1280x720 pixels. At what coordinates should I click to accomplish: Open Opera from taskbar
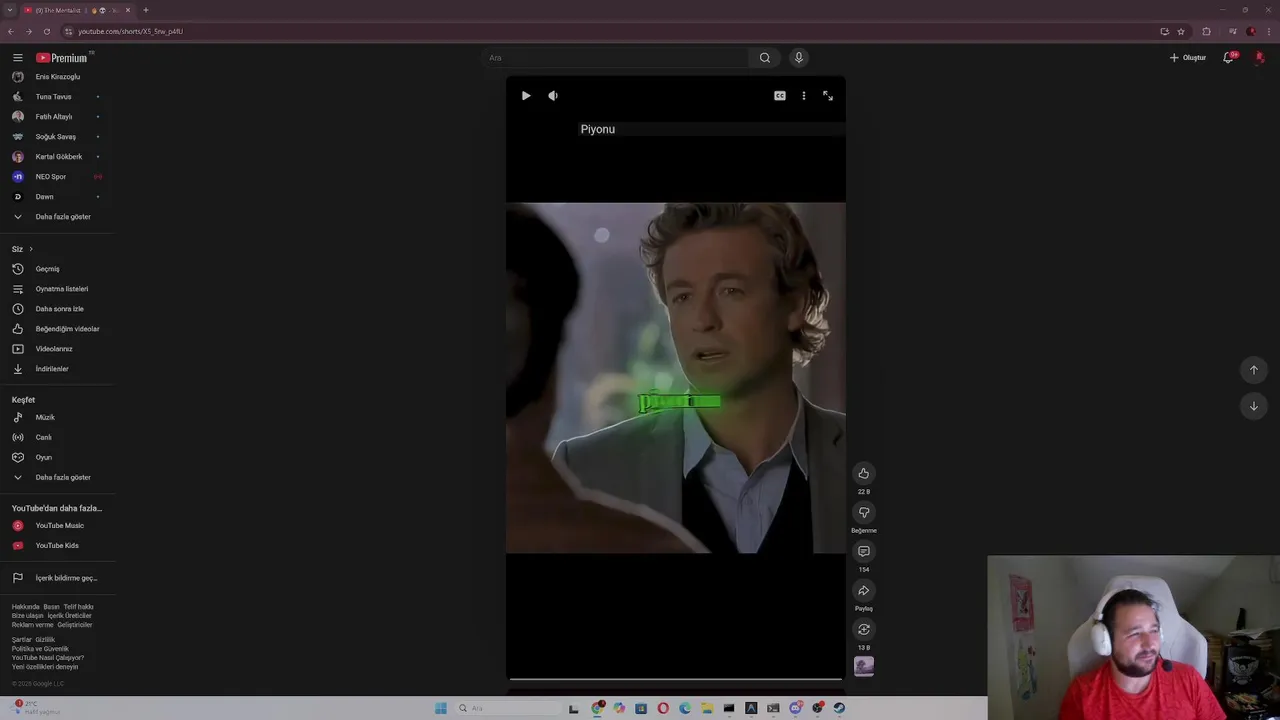click(663, 708)
